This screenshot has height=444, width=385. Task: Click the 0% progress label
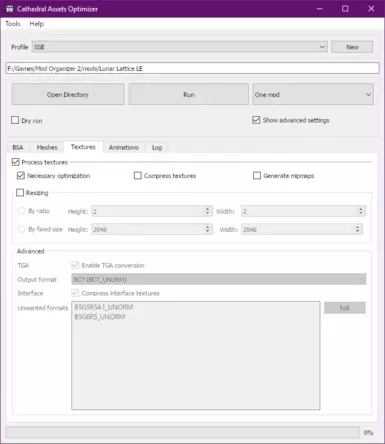(x=369, y=433)
